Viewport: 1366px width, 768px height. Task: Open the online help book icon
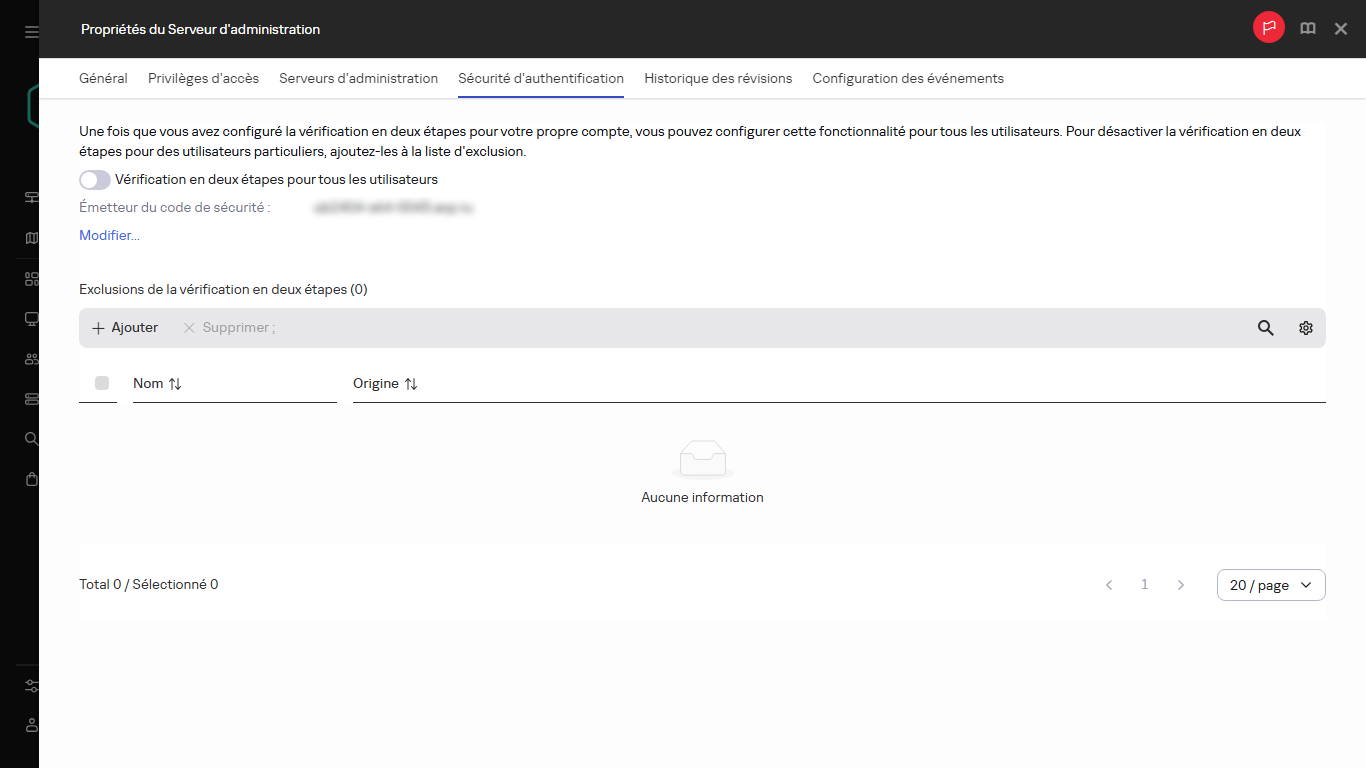(1307, 28)
